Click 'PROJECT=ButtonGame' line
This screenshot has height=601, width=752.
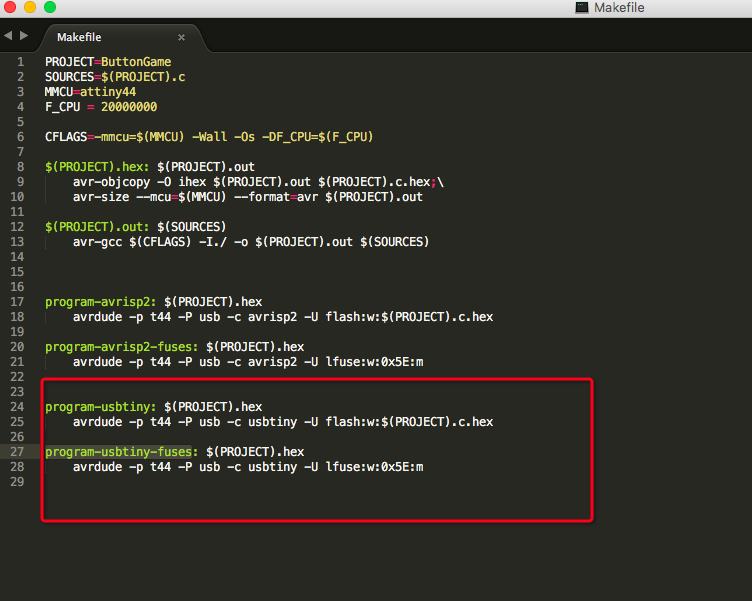coord(108,62)
